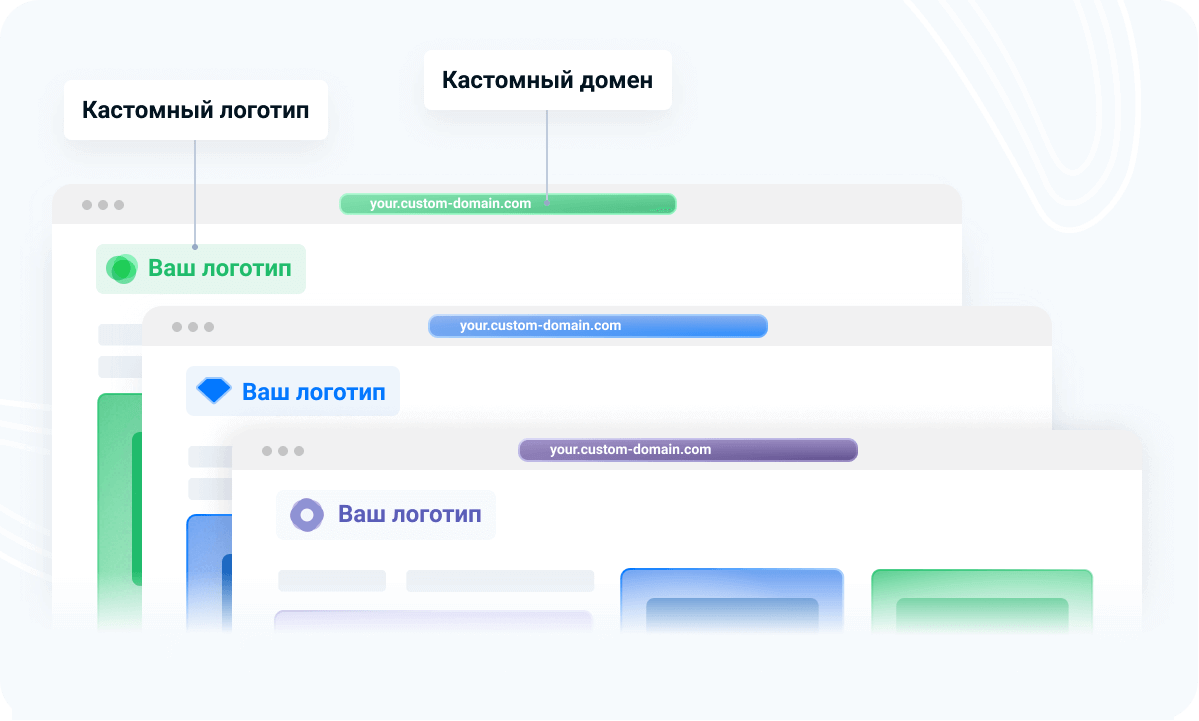Select the blue "Ваш логотип" text
Viewport: 1199px width, 721px height.
point(313,391)
